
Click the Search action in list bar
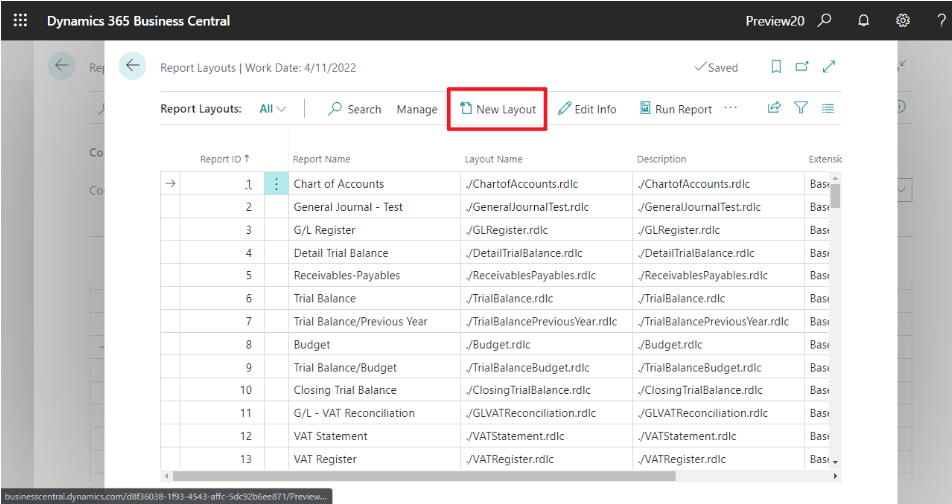[355, 109]
